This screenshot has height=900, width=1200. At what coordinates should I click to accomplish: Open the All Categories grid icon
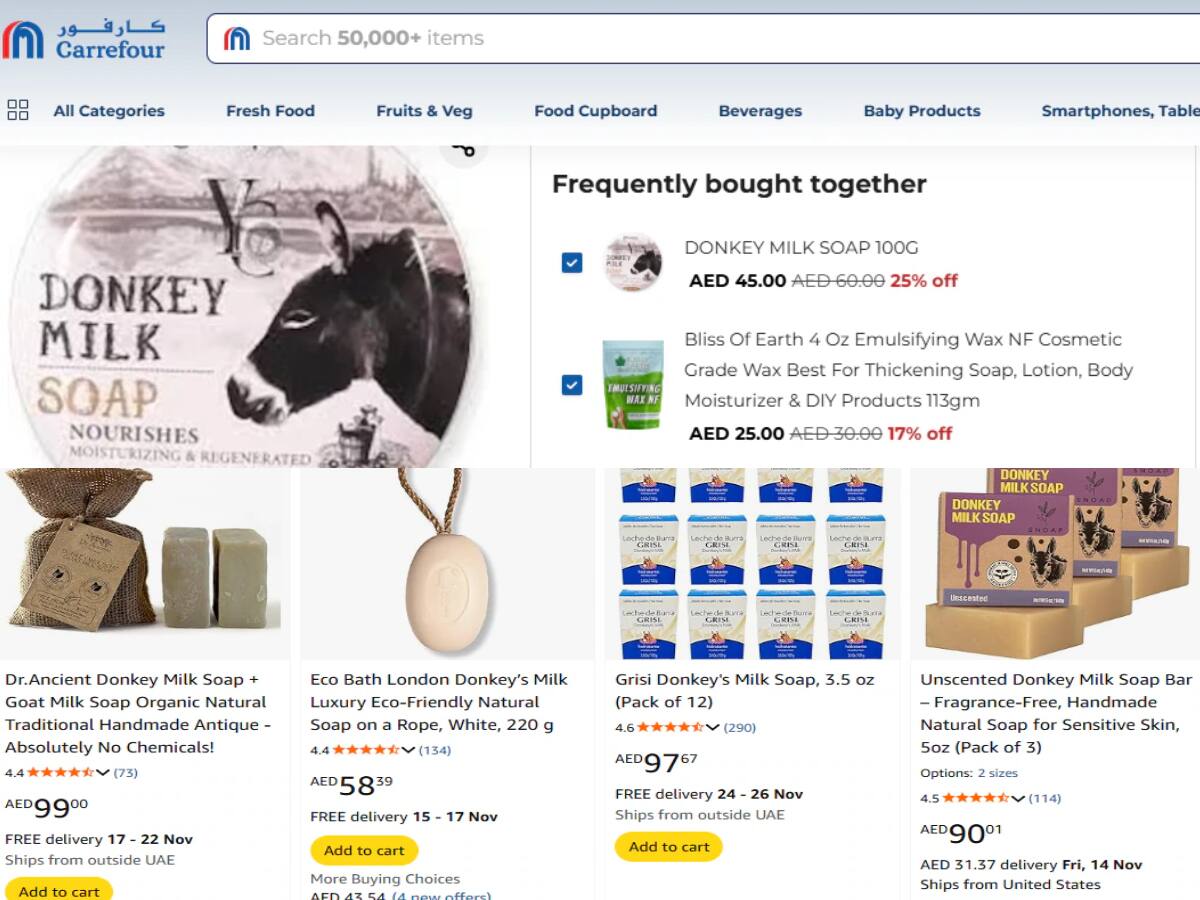point(17,110)
